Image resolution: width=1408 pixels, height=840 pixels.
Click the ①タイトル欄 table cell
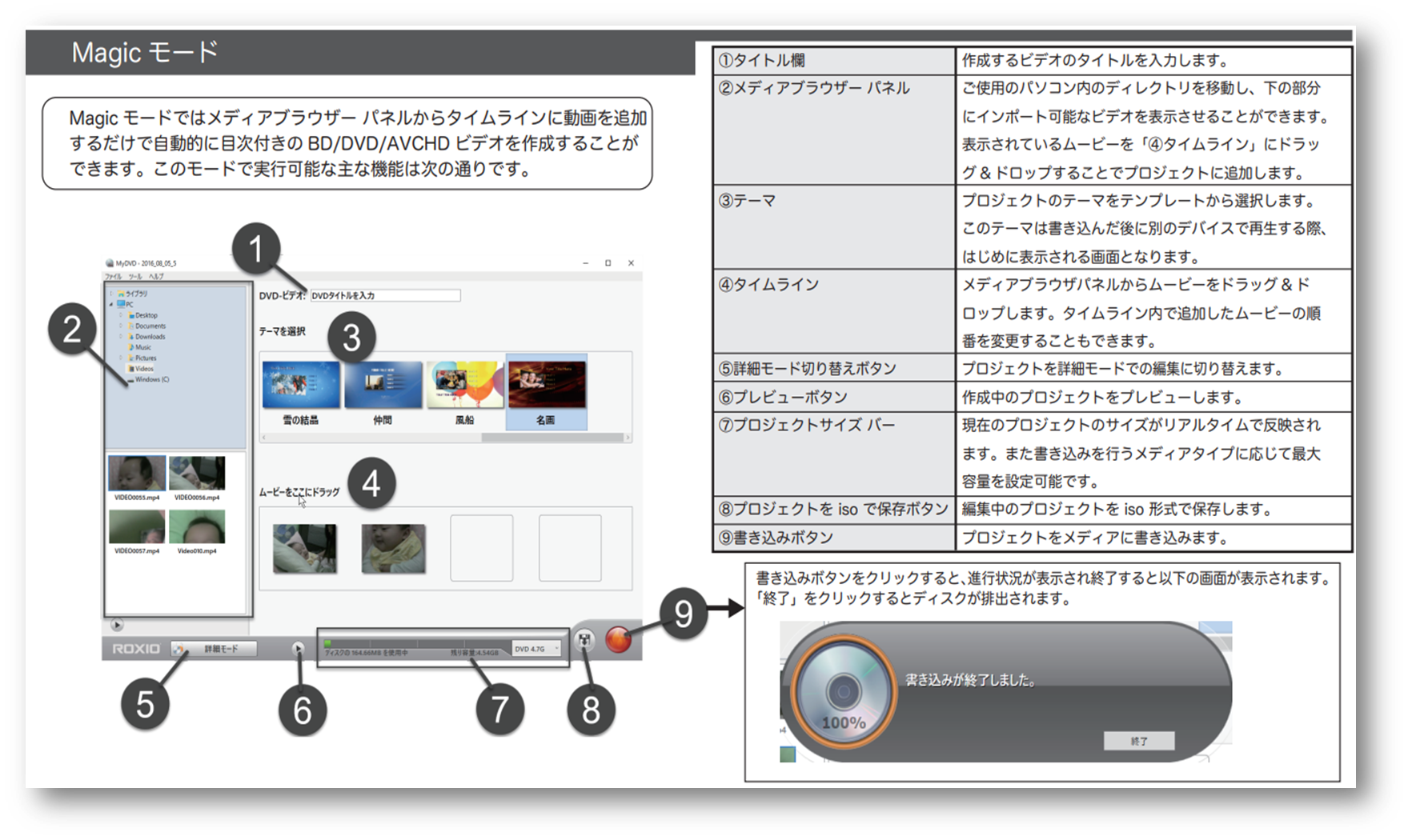click(x=834, y=60)
